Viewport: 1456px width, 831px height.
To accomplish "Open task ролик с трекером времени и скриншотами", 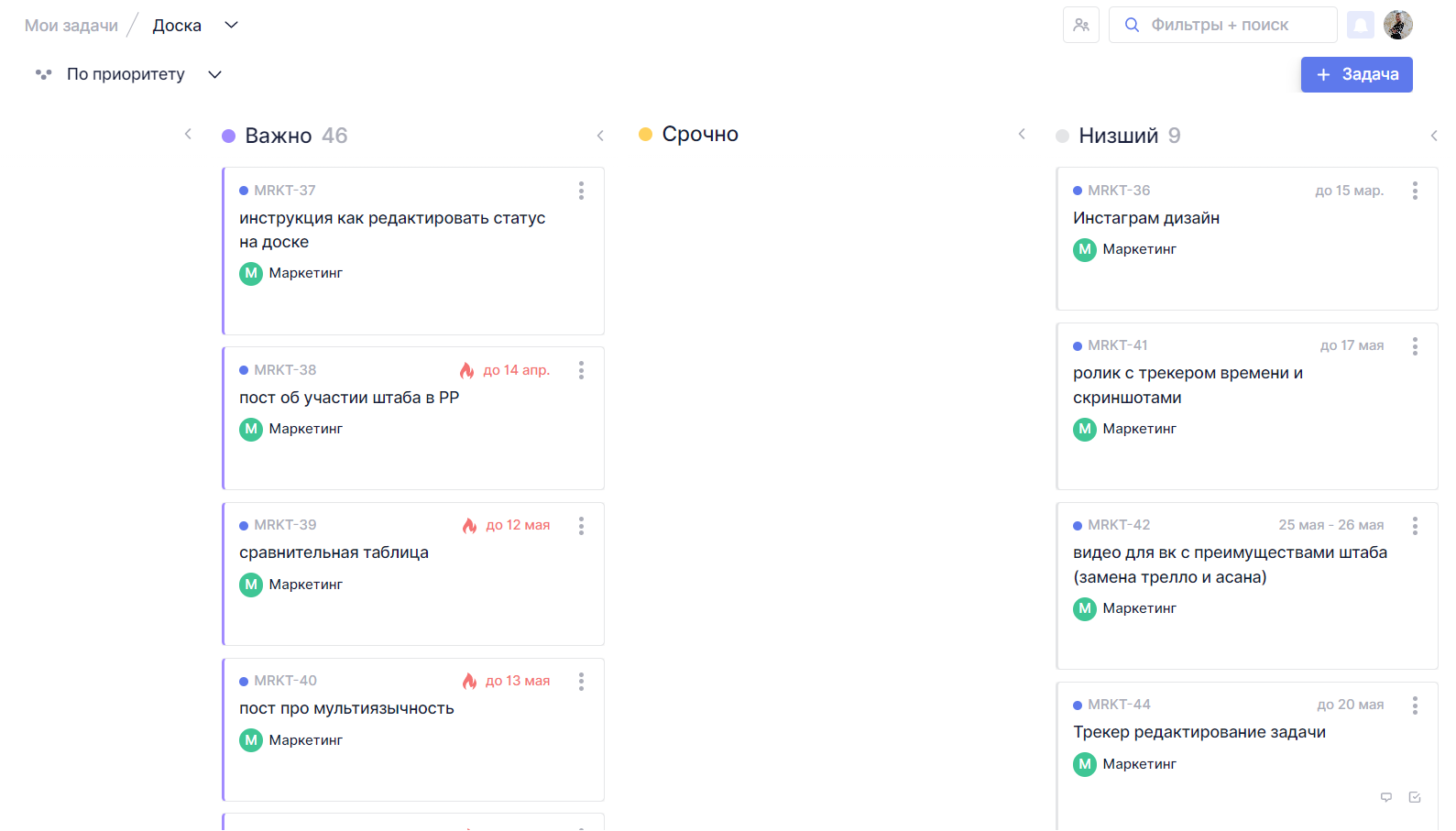I will coord(1188,385).
